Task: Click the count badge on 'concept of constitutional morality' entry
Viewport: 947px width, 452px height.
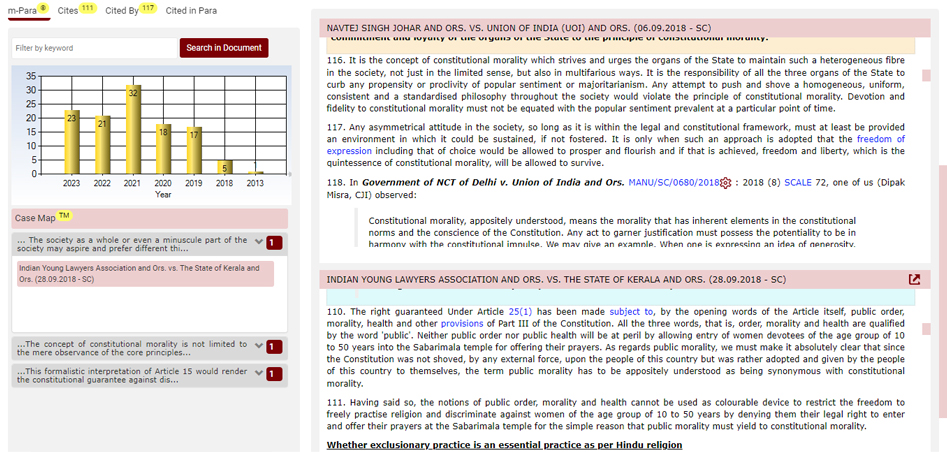Action: 275,346
